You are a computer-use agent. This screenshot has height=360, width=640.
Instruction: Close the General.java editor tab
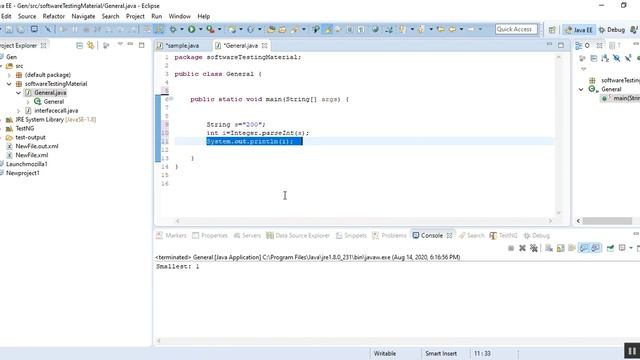point(264,45)
